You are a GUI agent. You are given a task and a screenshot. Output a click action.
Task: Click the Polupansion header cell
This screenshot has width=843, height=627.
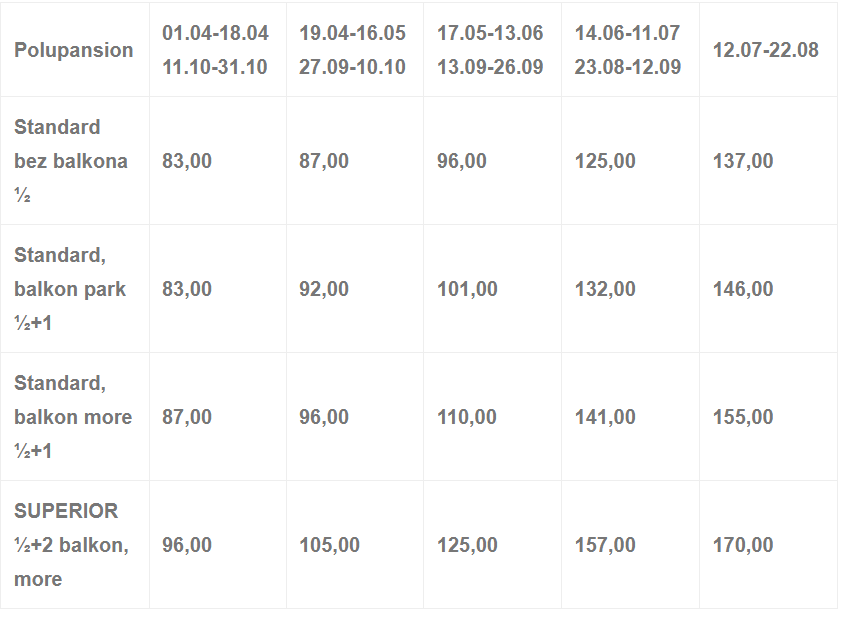coord(74,50)
